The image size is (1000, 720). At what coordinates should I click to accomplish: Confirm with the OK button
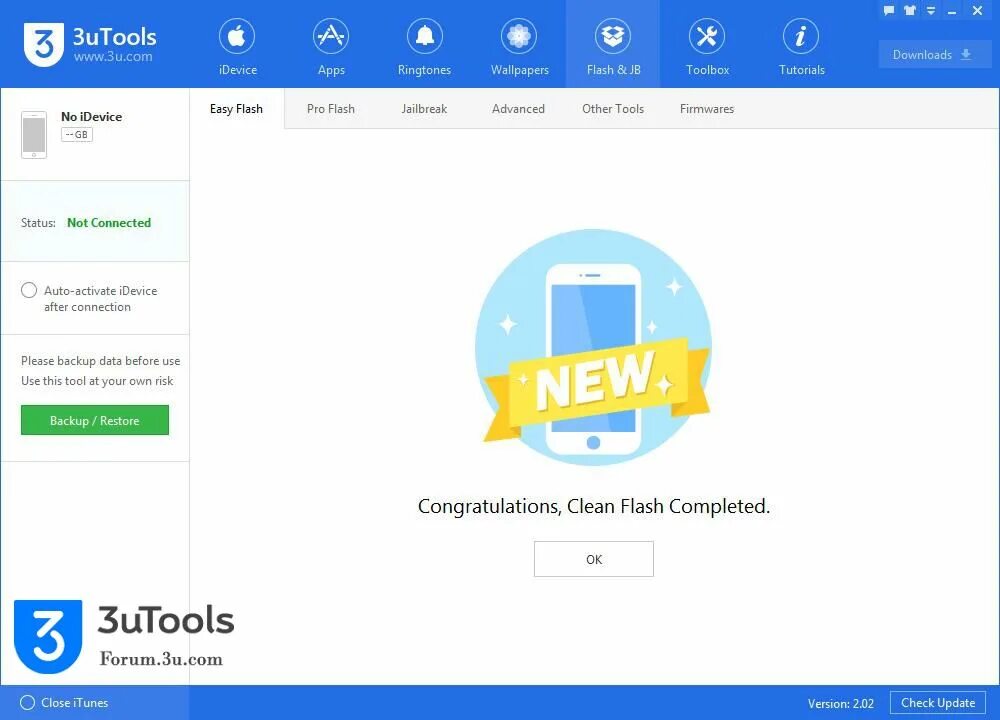(x=594, y=559)
